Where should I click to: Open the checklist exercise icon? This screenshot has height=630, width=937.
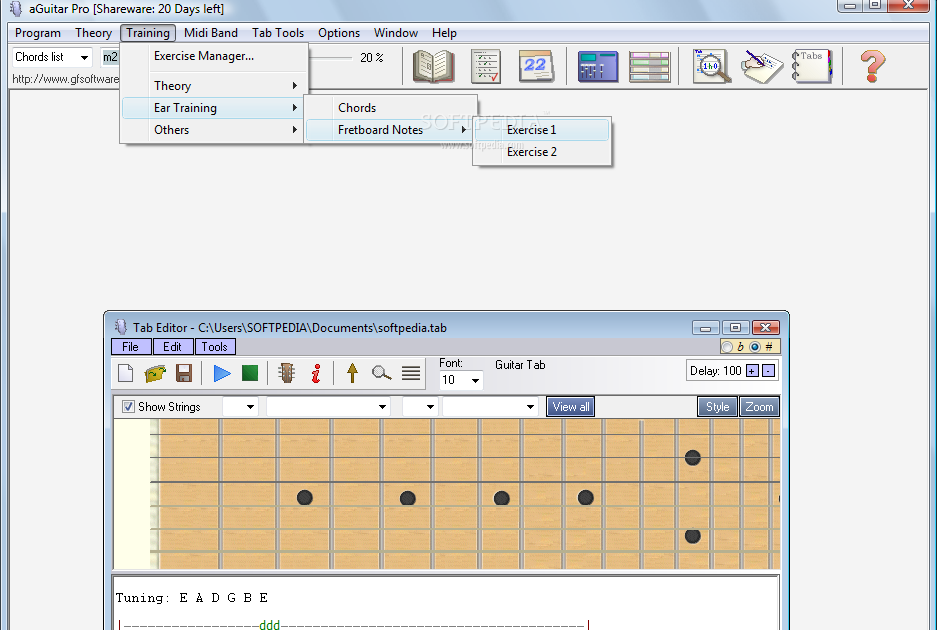pyautogui.click(x=486, y=66)
